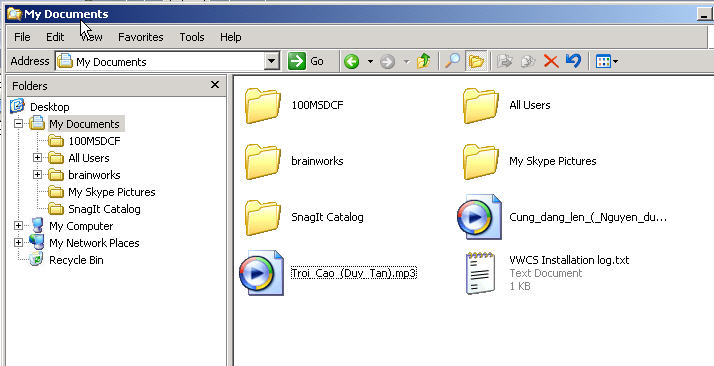Click the My Network Places tree icon

coord(37,242)
